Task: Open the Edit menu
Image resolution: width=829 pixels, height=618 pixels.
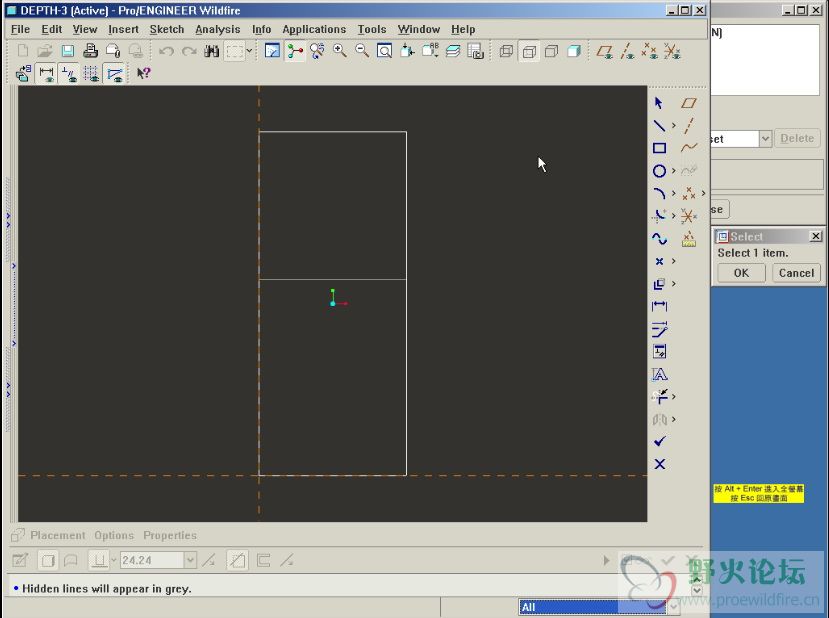Action: [x=51, y=30]
